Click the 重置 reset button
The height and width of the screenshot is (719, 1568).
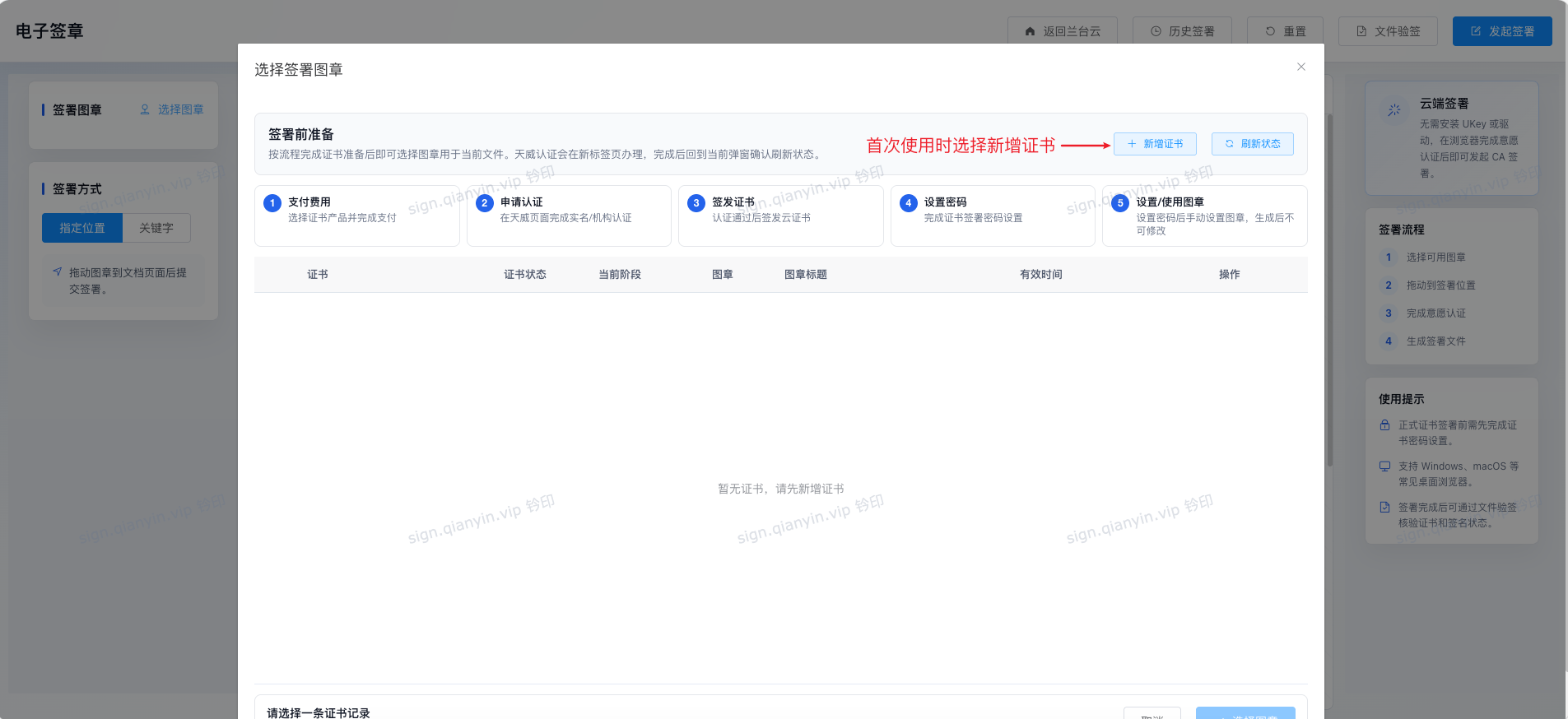click(x=1285, y=31)
